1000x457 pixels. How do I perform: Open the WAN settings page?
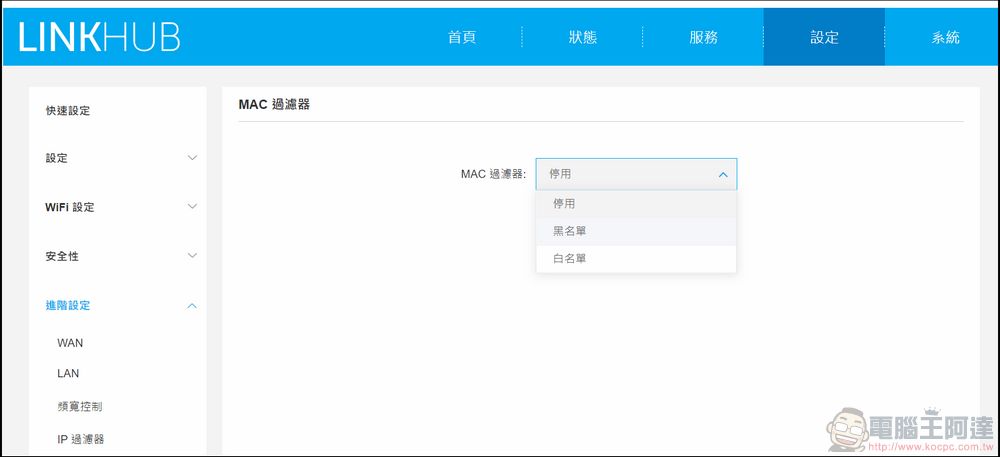[70, 343]
